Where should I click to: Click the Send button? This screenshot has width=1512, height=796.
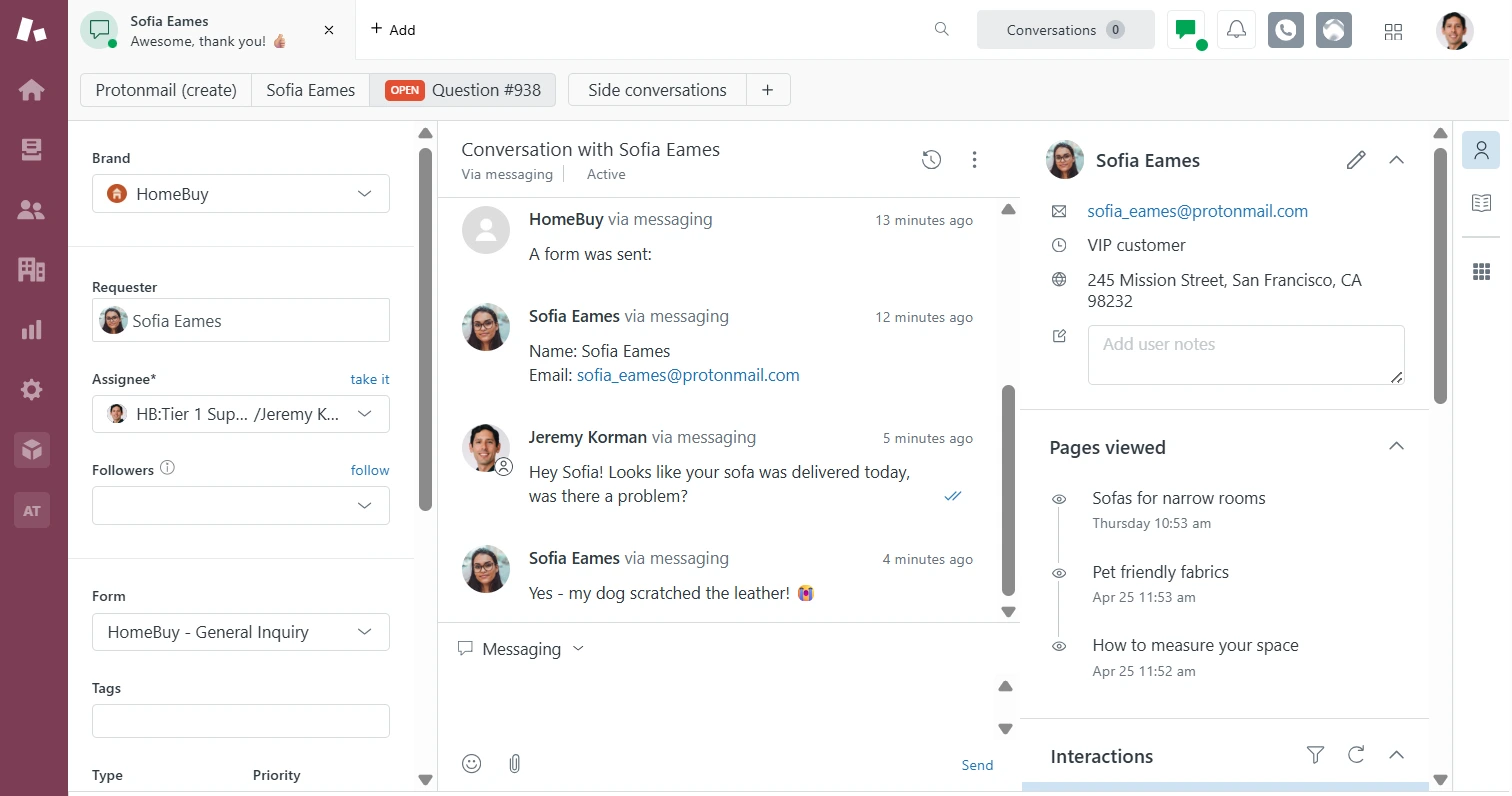[x=977, y=765]
